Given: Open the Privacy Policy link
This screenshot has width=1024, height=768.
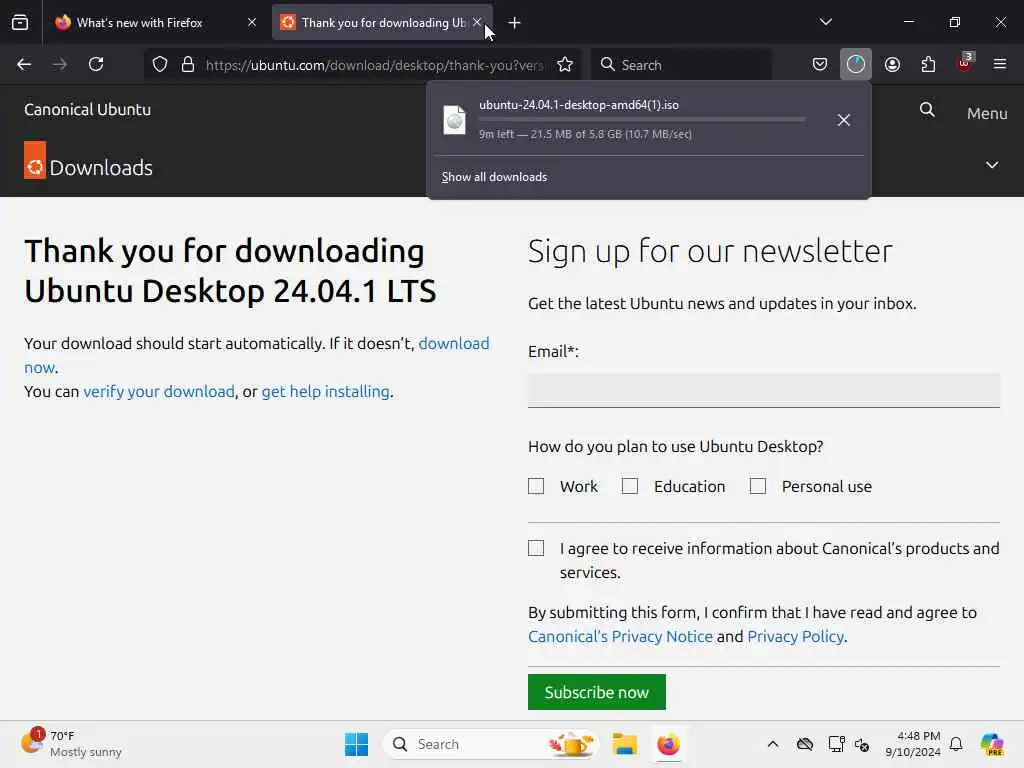Looking at the screenshot, I should click(x=795, y=637).
